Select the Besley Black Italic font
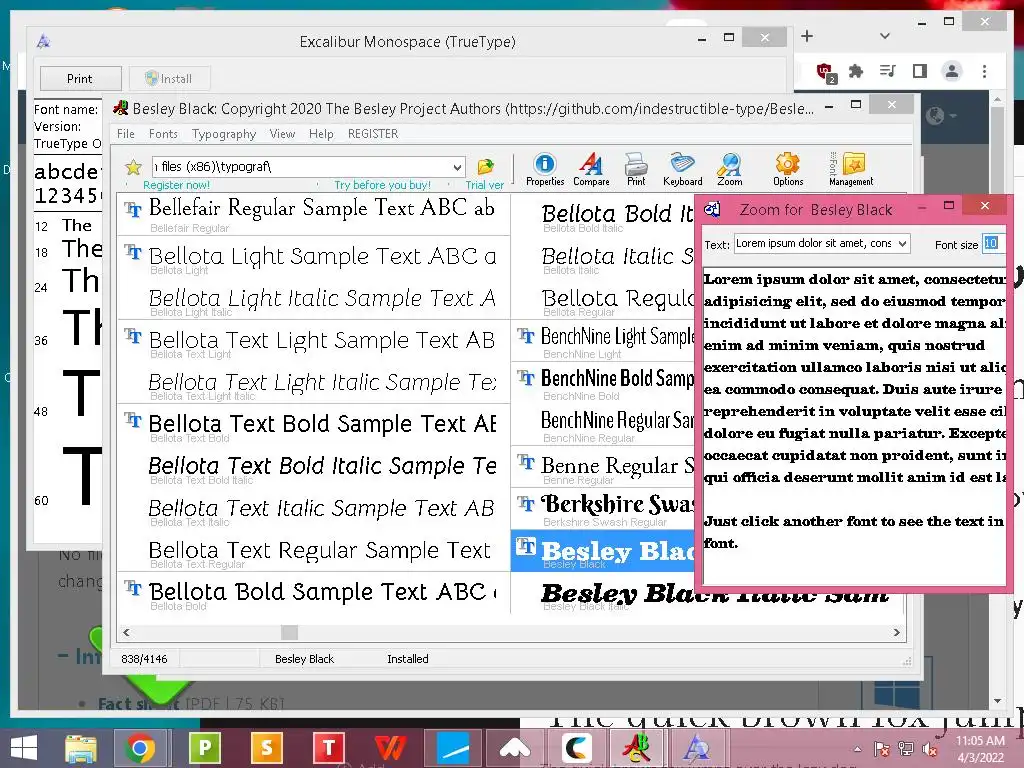 click(708, 596)
